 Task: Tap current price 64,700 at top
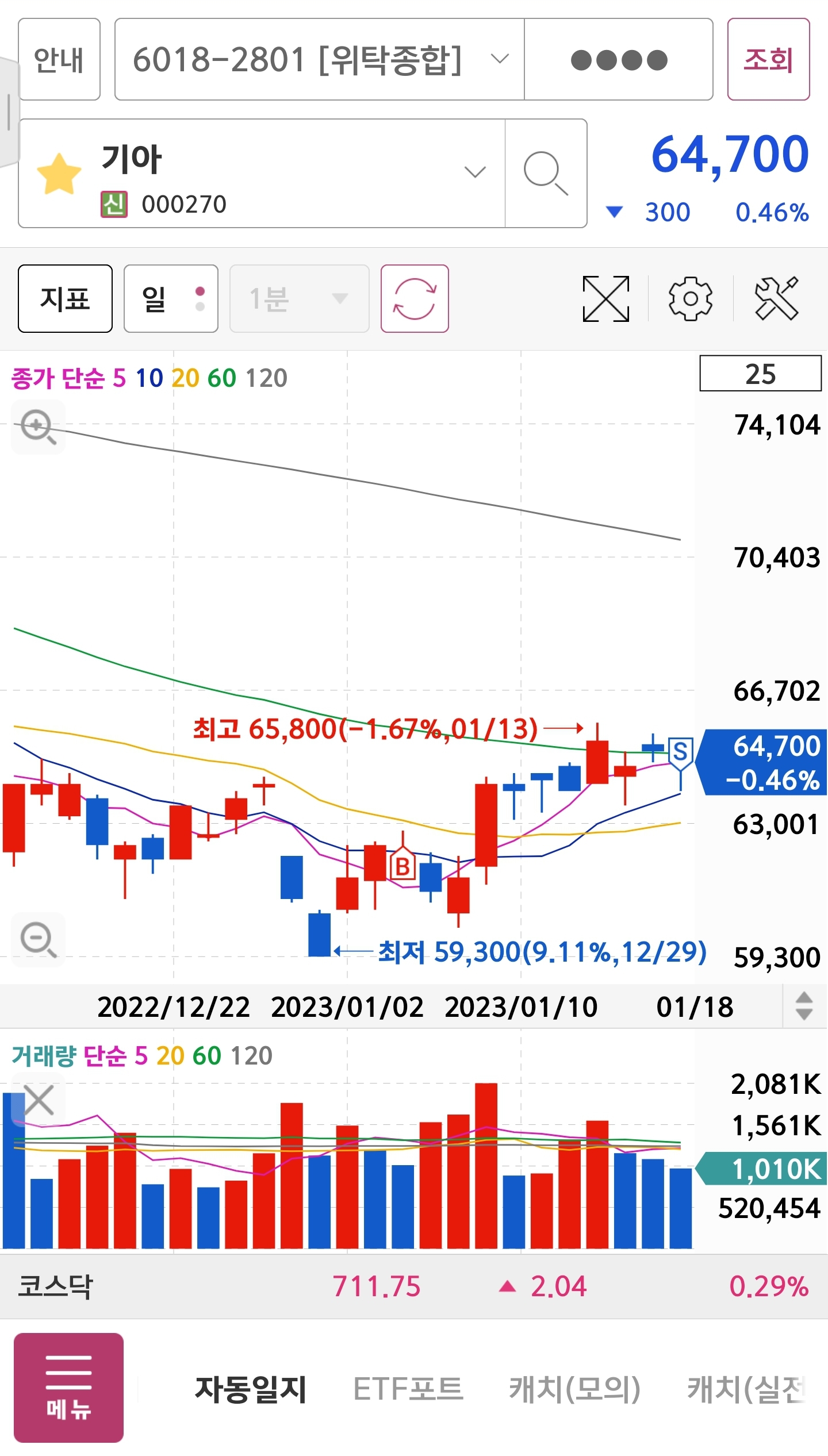[730, 154]
